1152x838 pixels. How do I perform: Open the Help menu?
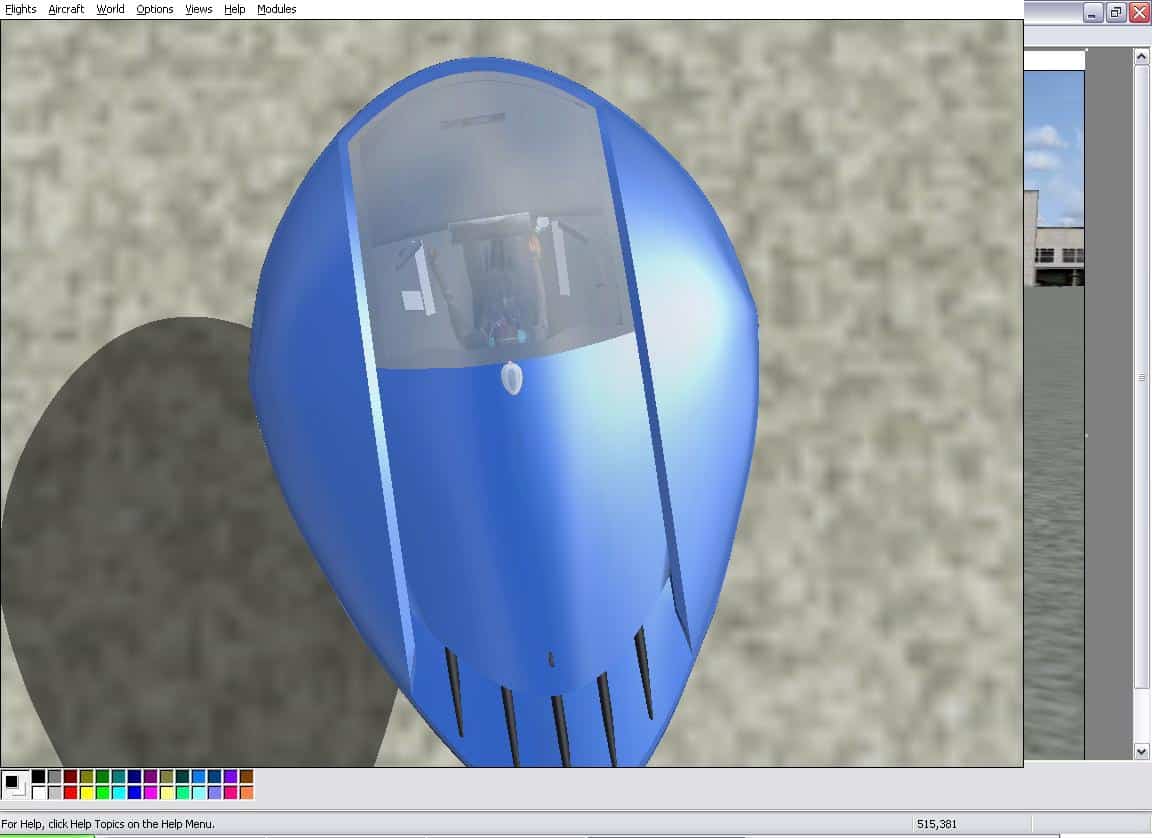(x=234, y=9)
